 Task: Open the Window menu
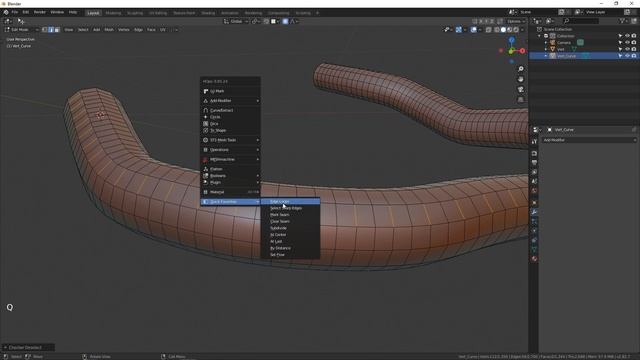point(57,12)
